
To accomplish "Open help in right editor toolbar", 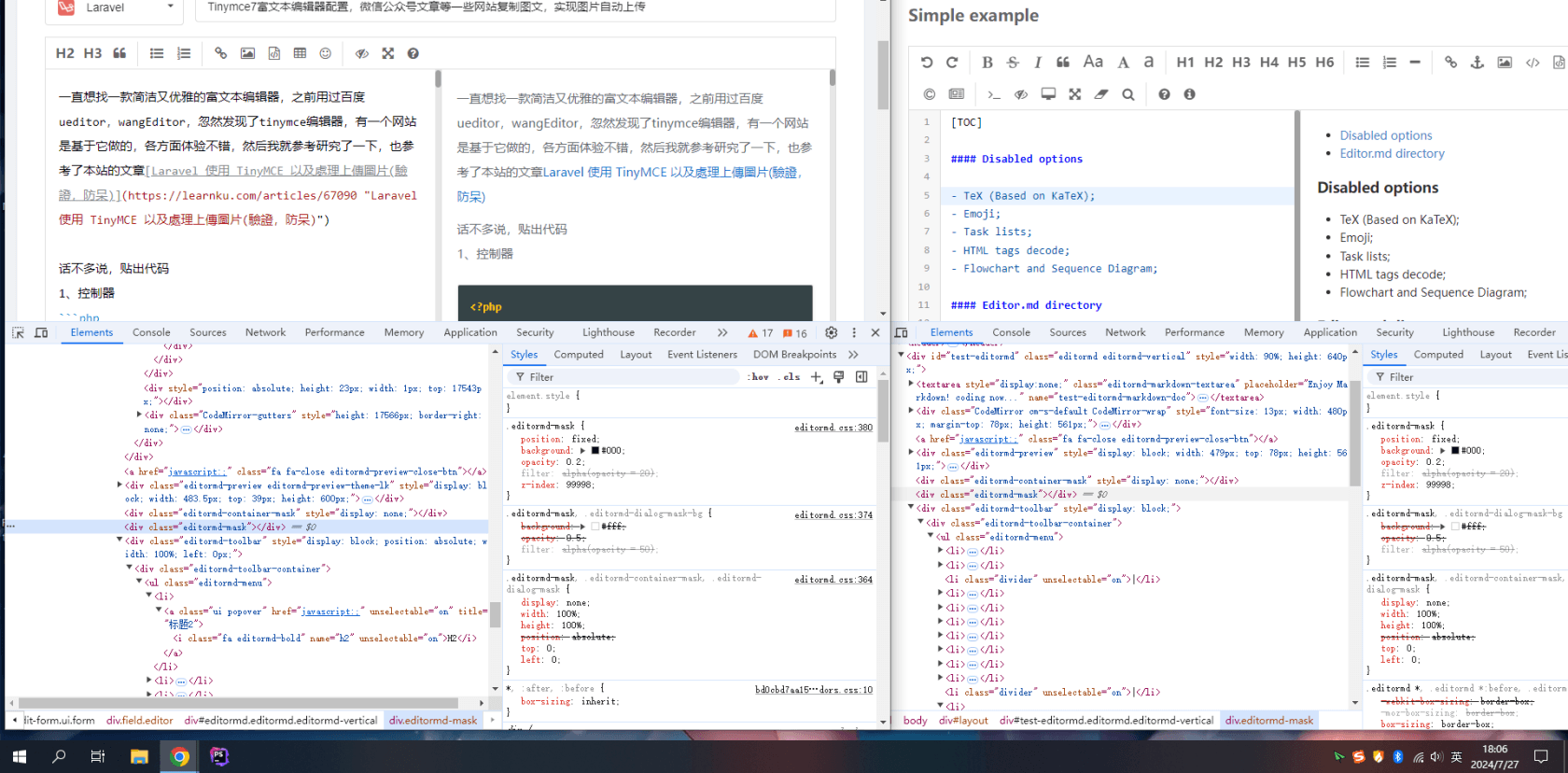I will click(1164, 94).
